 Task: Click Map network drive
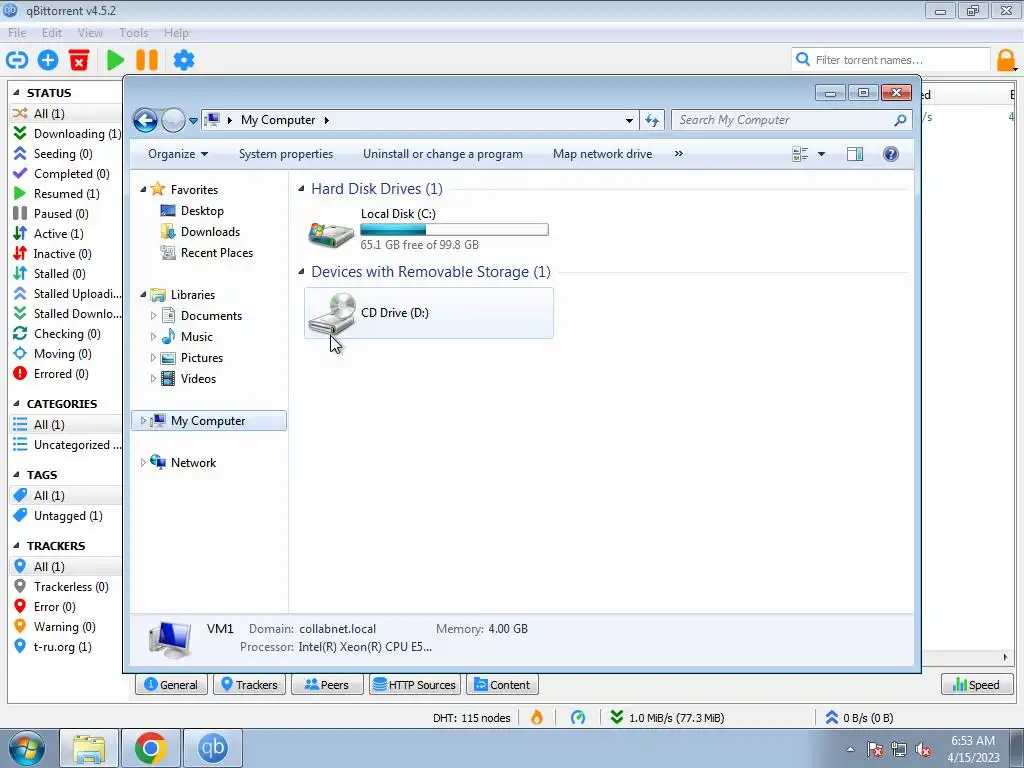602,154
